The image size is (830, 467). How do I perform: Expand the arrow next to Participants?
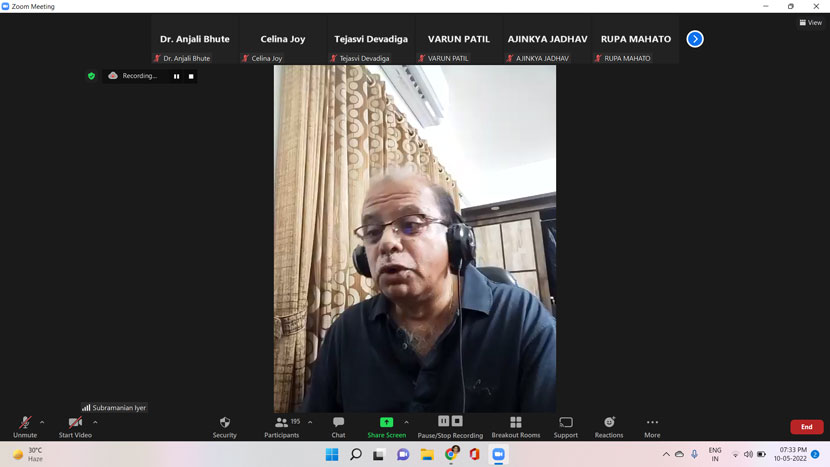(x=310, y=422)
